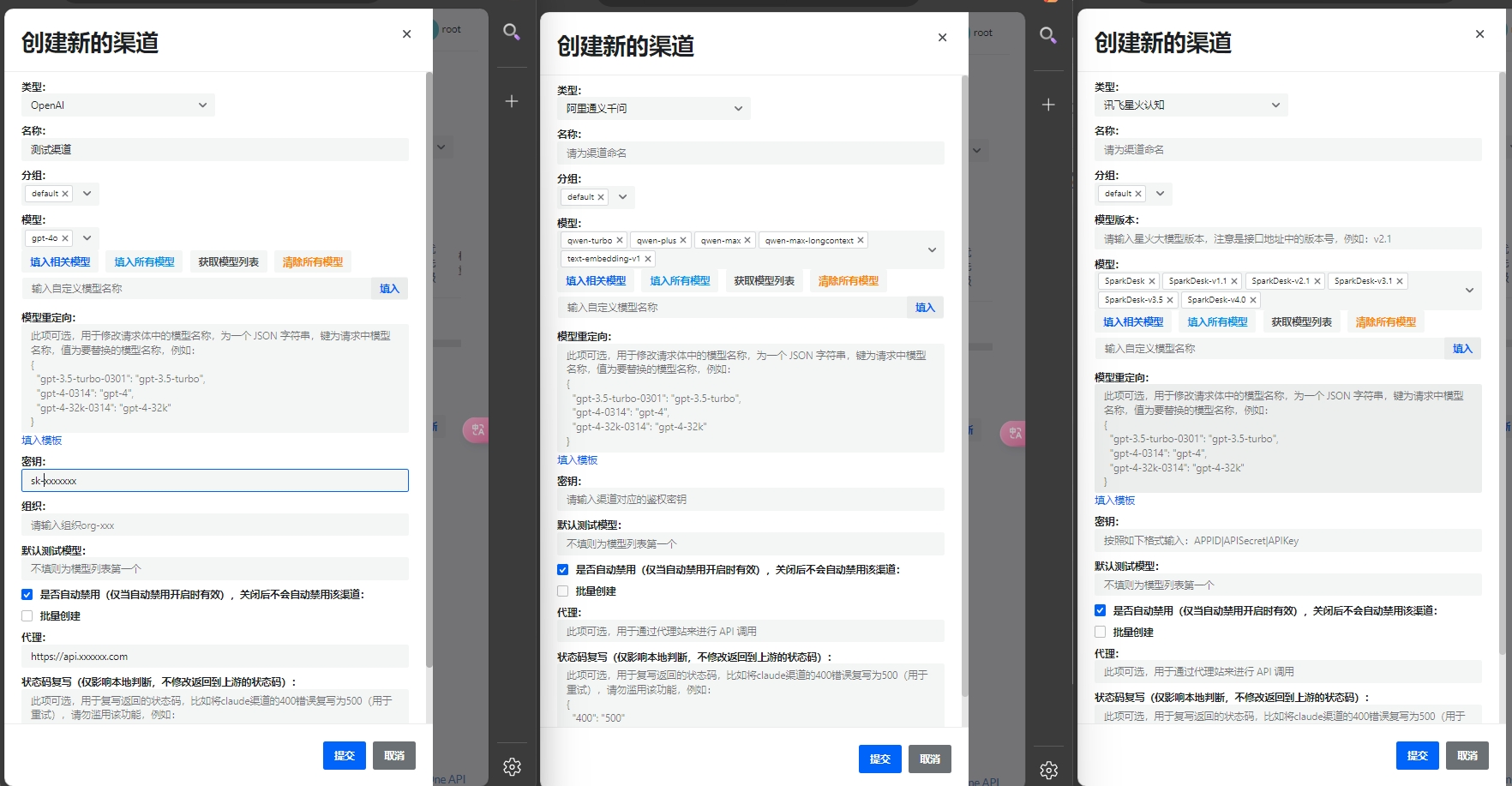Remove the qwen-max model tag

coord(747,241)
